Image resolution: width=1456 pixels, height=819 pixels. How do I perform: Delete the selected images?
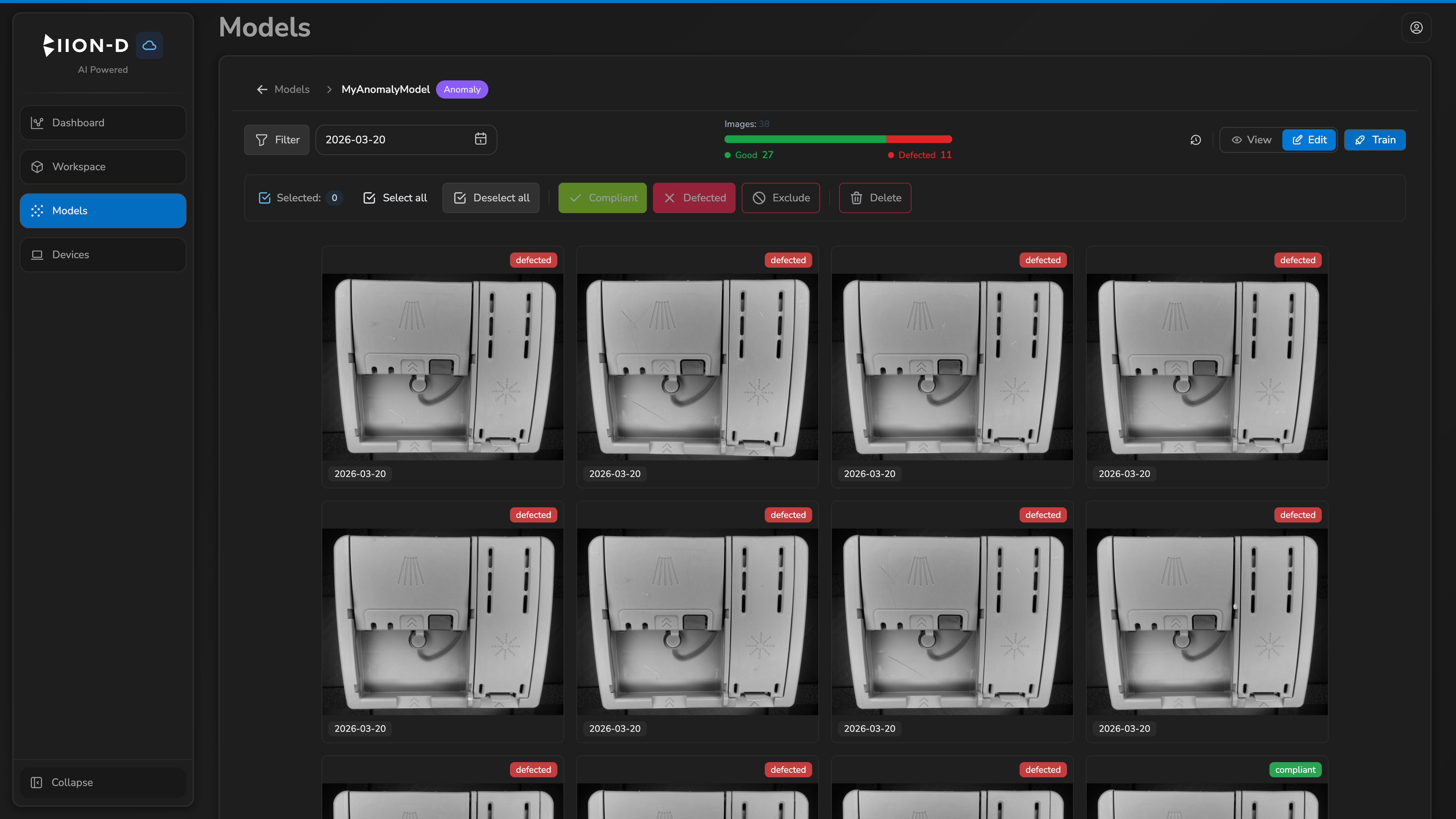(x=875, y=198)
